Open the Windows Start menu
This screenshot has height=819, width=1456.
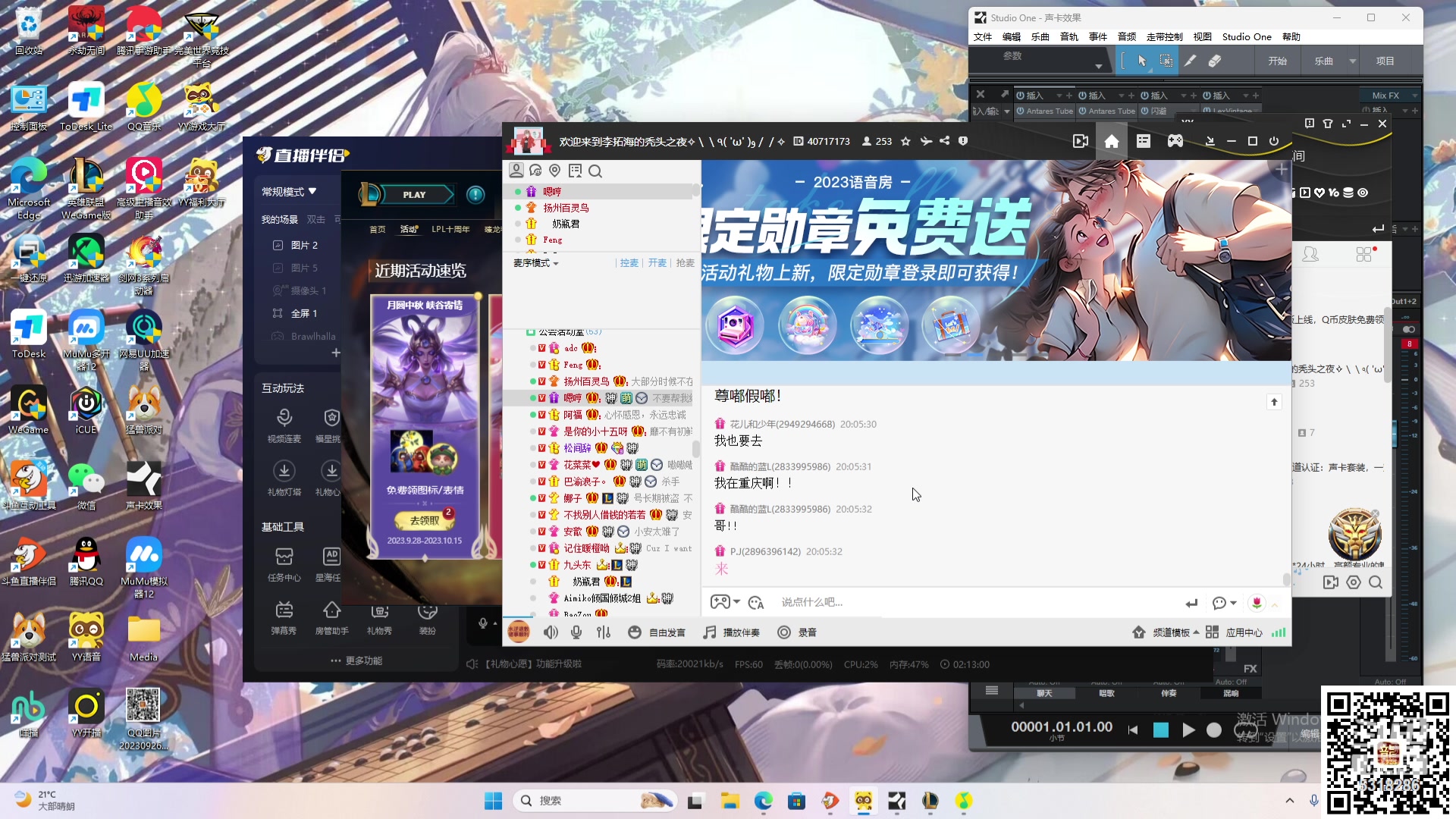(493, 801)
